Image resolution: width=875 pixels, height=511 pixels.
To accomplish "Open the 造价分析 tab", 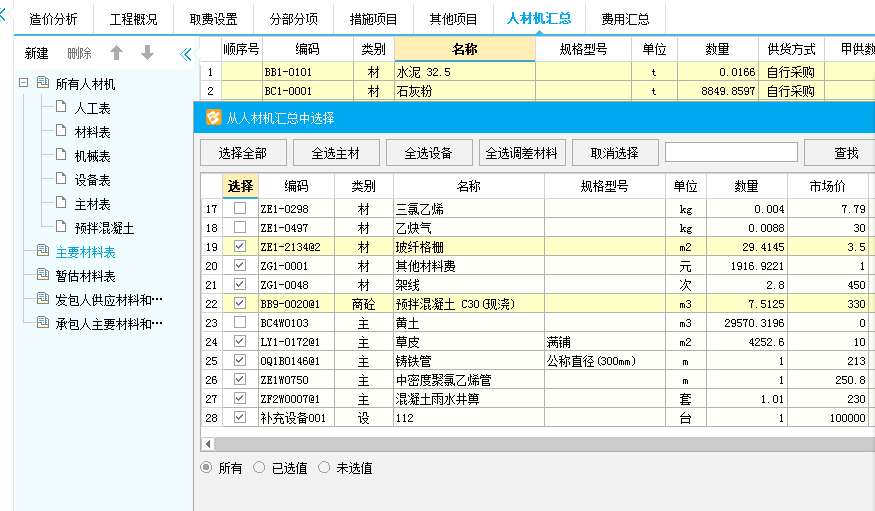I will click(x=53, y=19).
